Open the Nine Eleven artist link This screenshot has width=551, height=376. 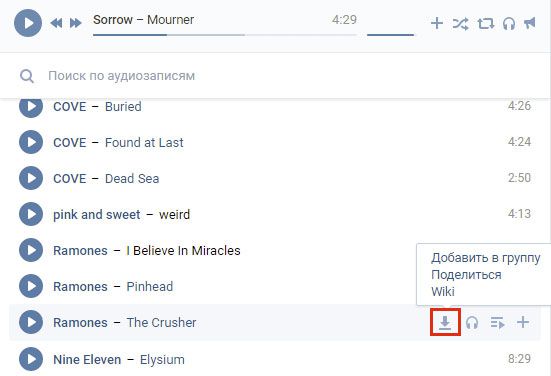pyautogui.click(x=87, y=359)
